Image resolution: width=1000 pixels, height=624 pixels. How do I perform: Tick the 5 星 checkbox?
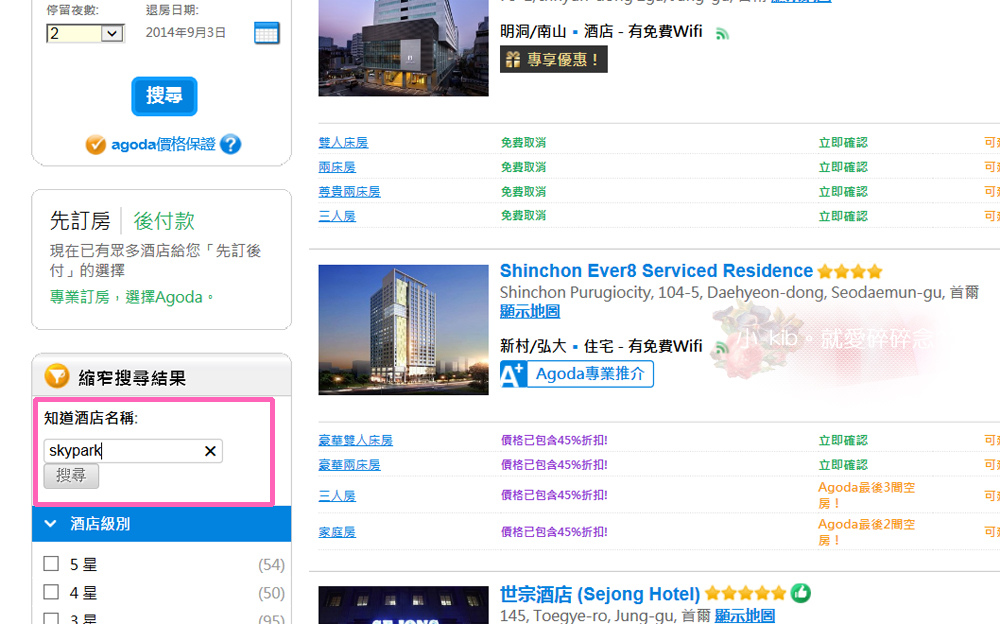point(51,564)
